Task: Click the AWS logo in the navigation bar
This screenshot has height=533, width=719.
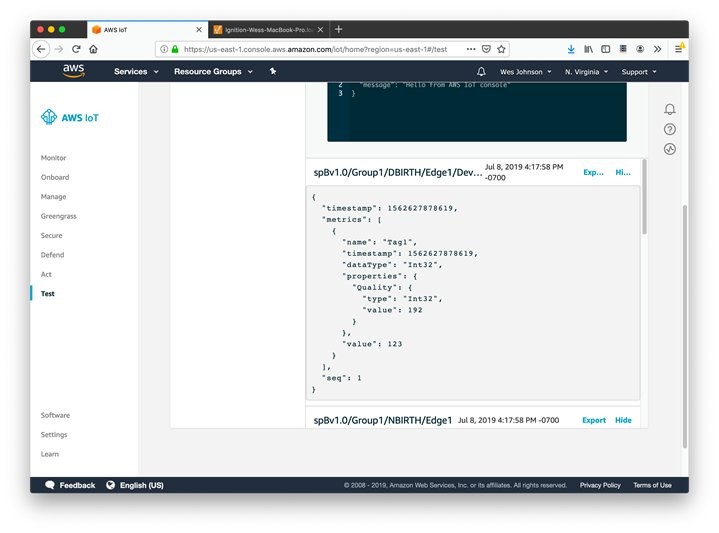Action: (x=74, y=71)
